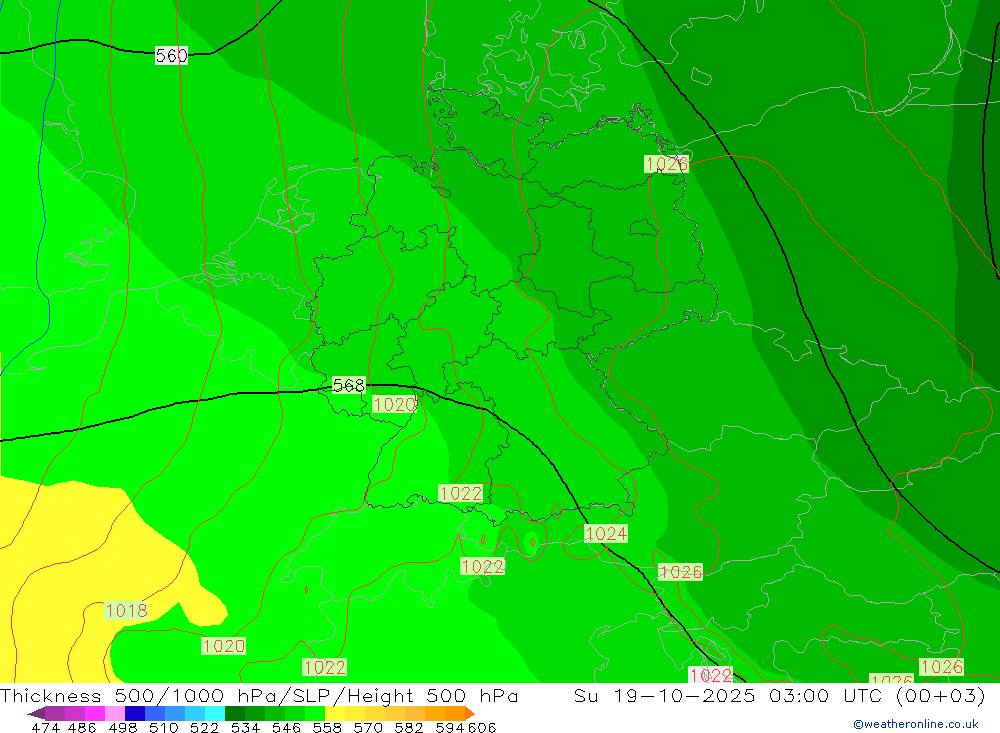Screen dimensions: 1000x733
Task: Click the "1020" label just below 1018
Action: point(223,646)
